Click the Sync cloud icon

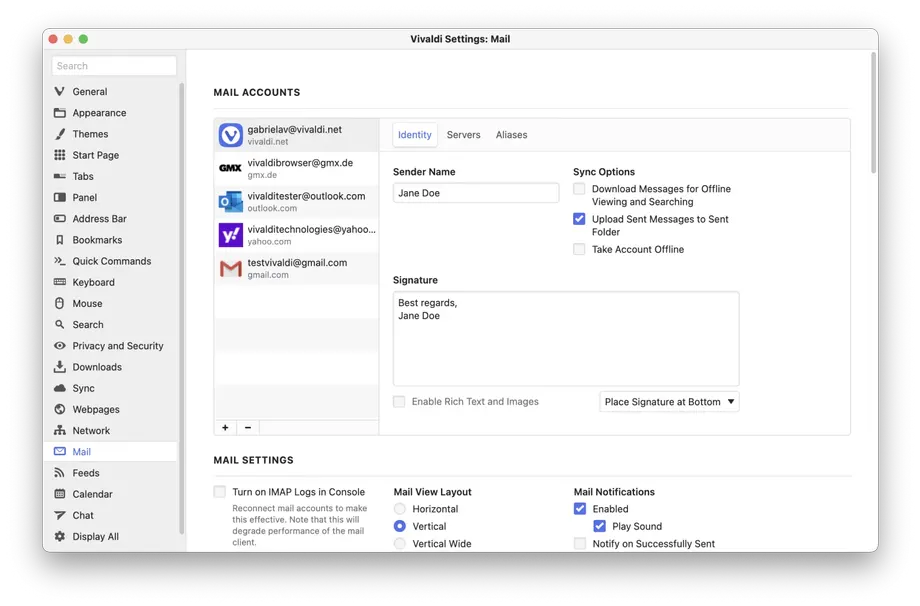click(x=59, y=388)
